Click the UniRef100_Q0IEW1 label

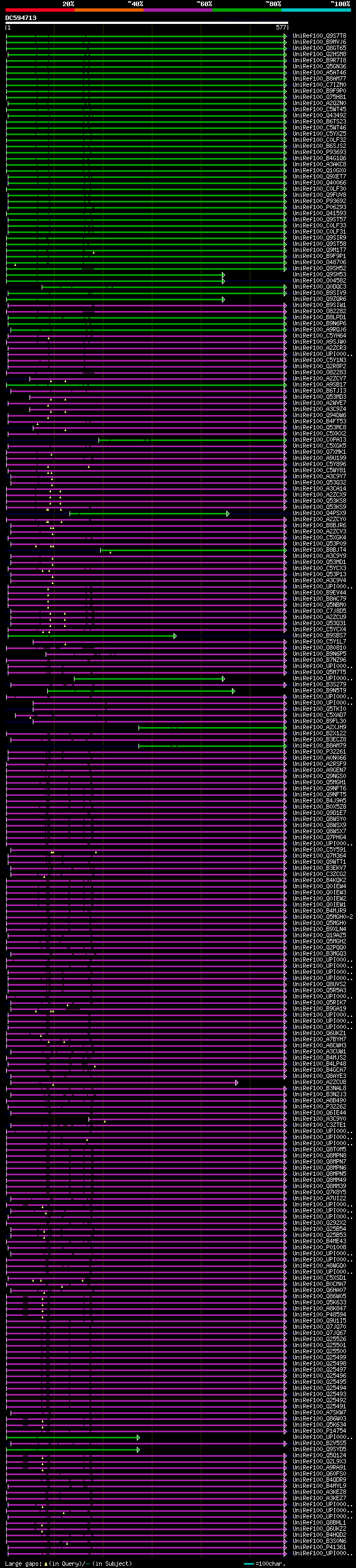[x=319, y=904]
